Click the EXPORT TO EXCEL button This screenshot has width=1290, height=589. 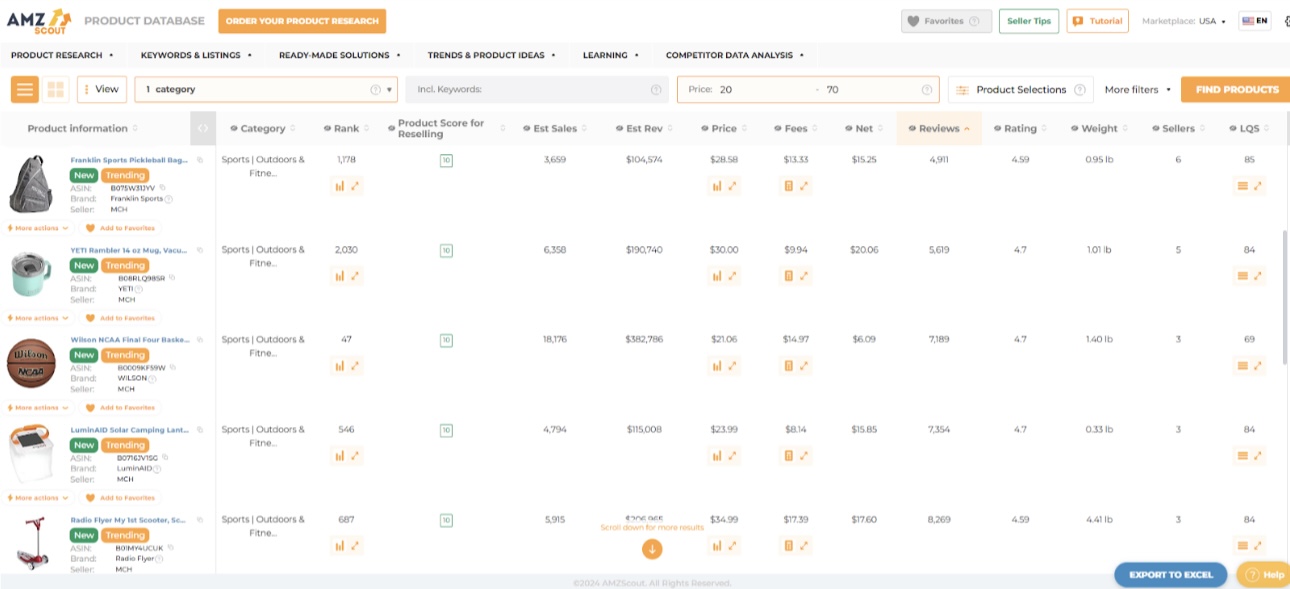(x=1169, y=574)
